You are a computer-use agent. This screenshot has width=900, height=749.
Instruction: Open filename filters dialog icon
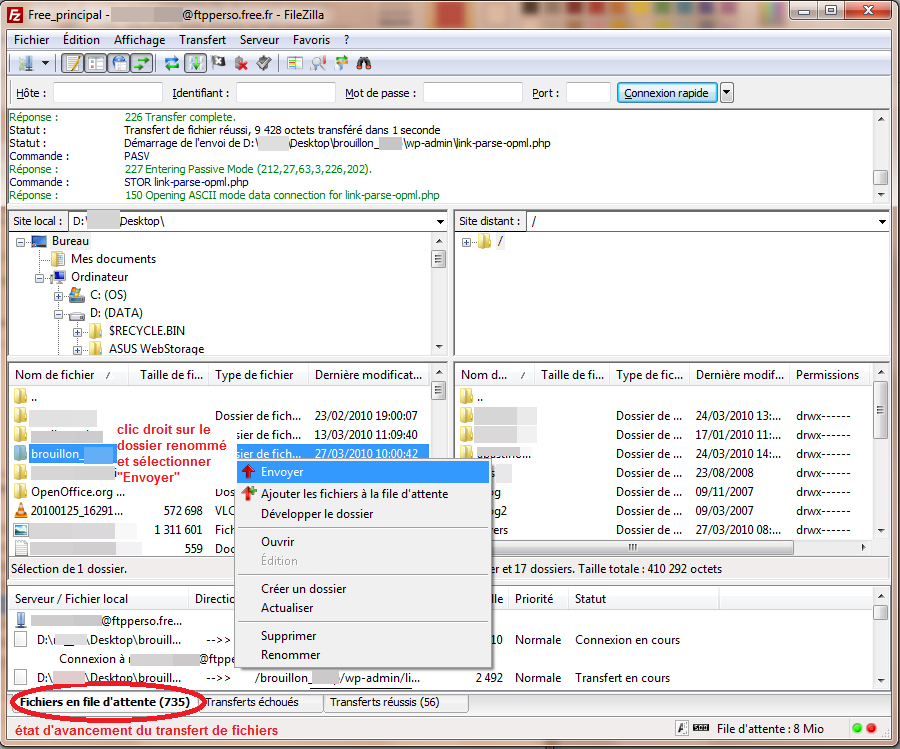[x=295, y=63]
